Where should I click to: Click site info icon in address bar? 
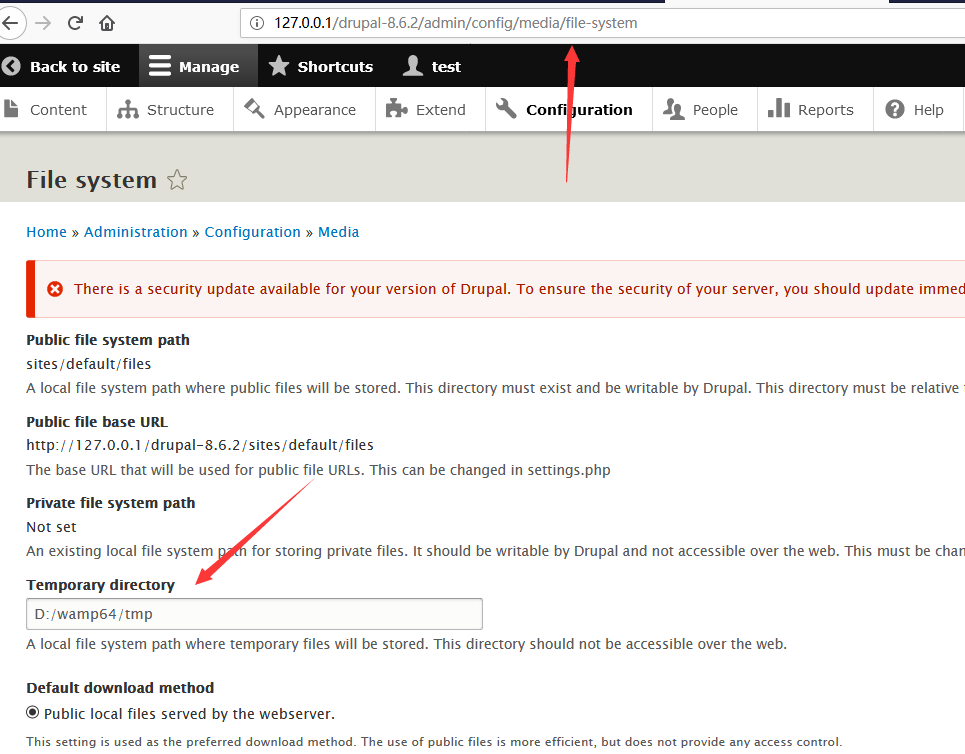tap(257, 23)
